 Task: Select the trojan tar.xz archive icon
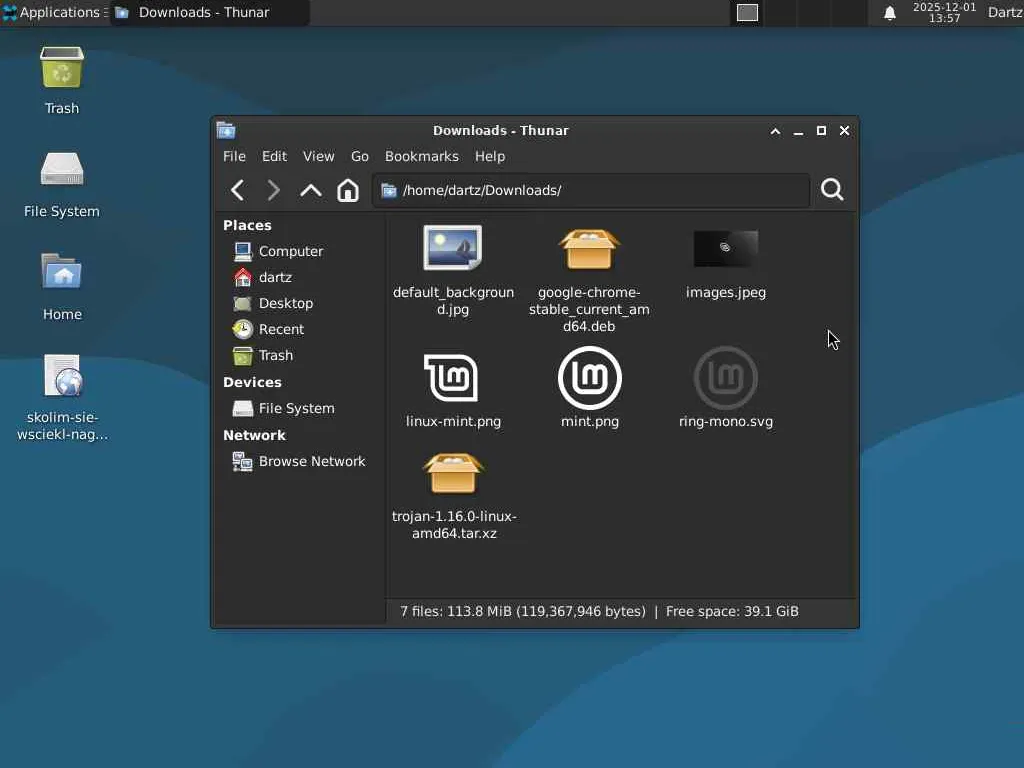[453, 473]
